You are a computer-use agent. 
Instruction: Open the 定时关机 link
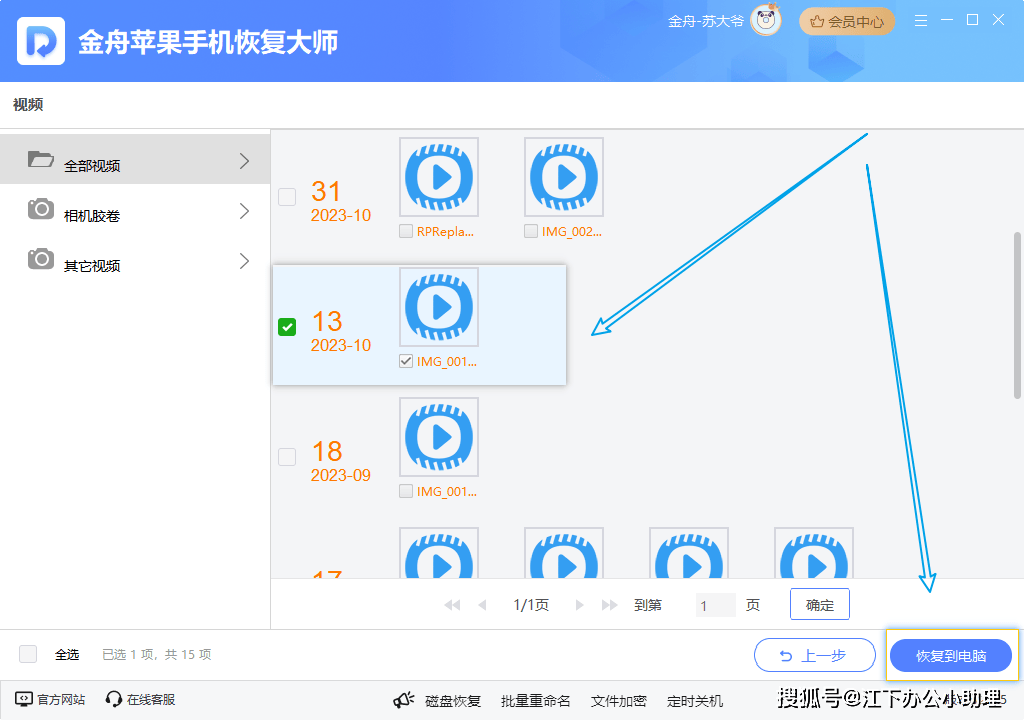[x=695, y=701]
